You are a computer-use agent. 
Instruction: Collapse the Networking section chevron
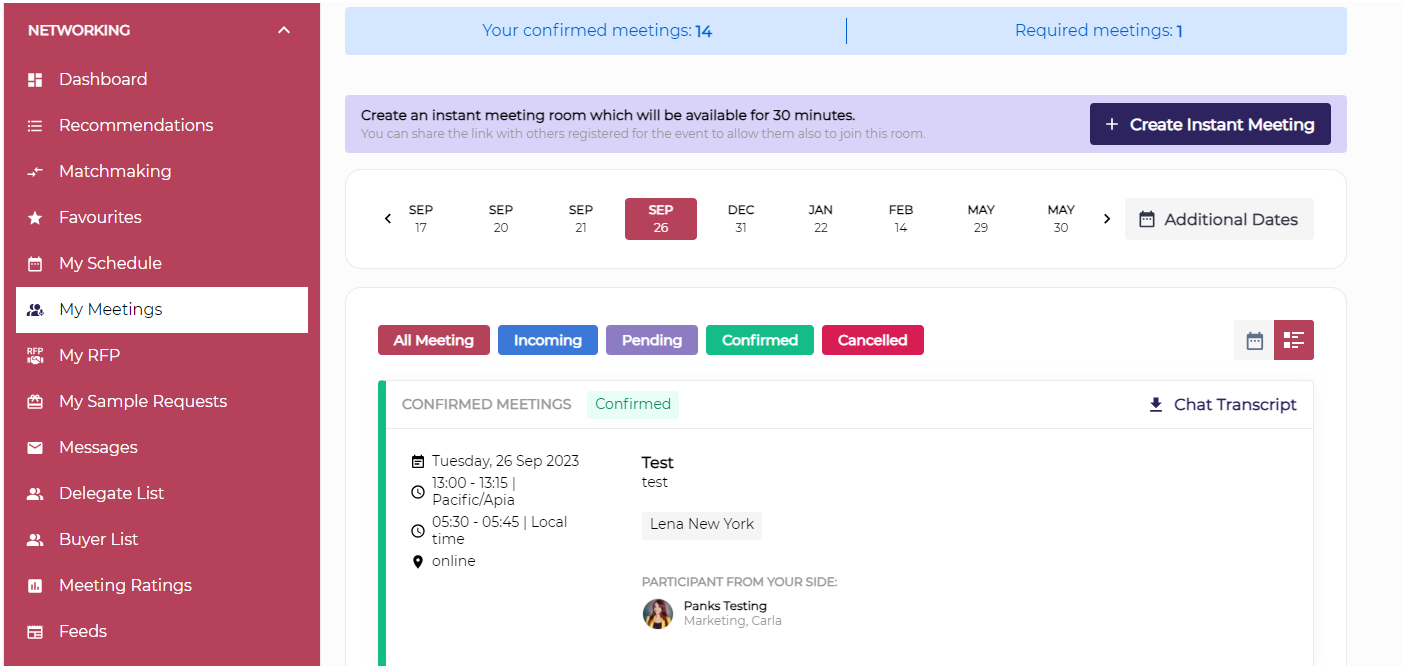[284, 30]
